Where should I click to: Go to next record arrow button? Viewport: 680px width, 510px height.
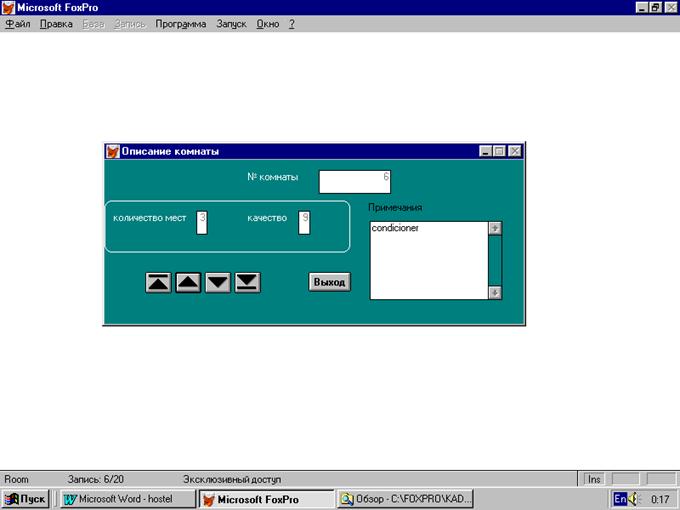[218, 282]
